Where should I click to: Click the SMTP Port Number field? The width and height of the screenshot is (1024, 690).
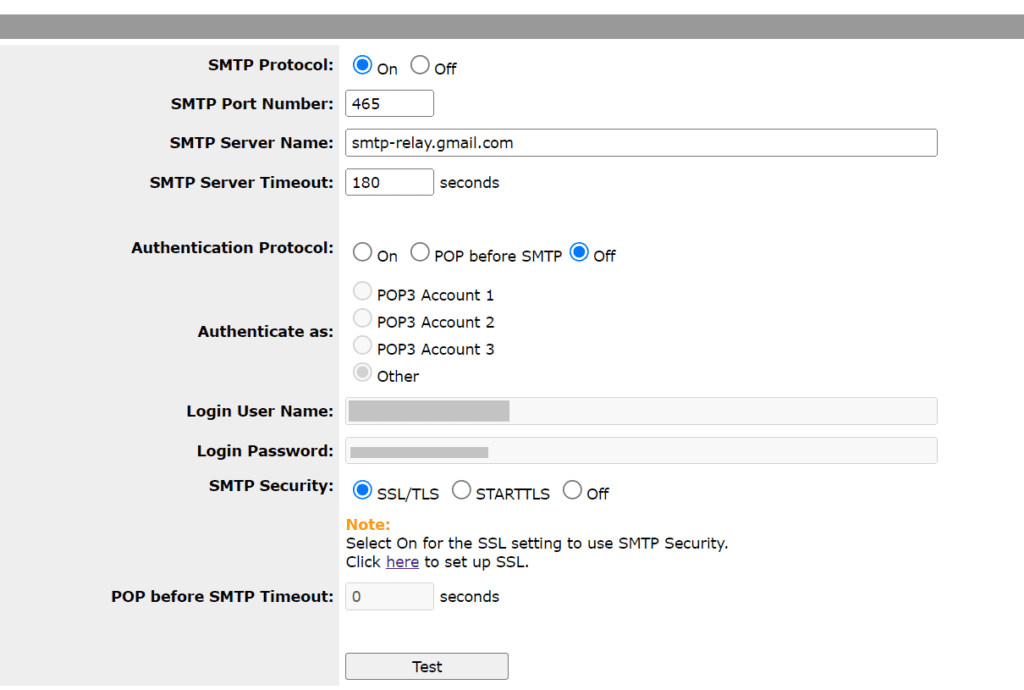pos(388,103)
